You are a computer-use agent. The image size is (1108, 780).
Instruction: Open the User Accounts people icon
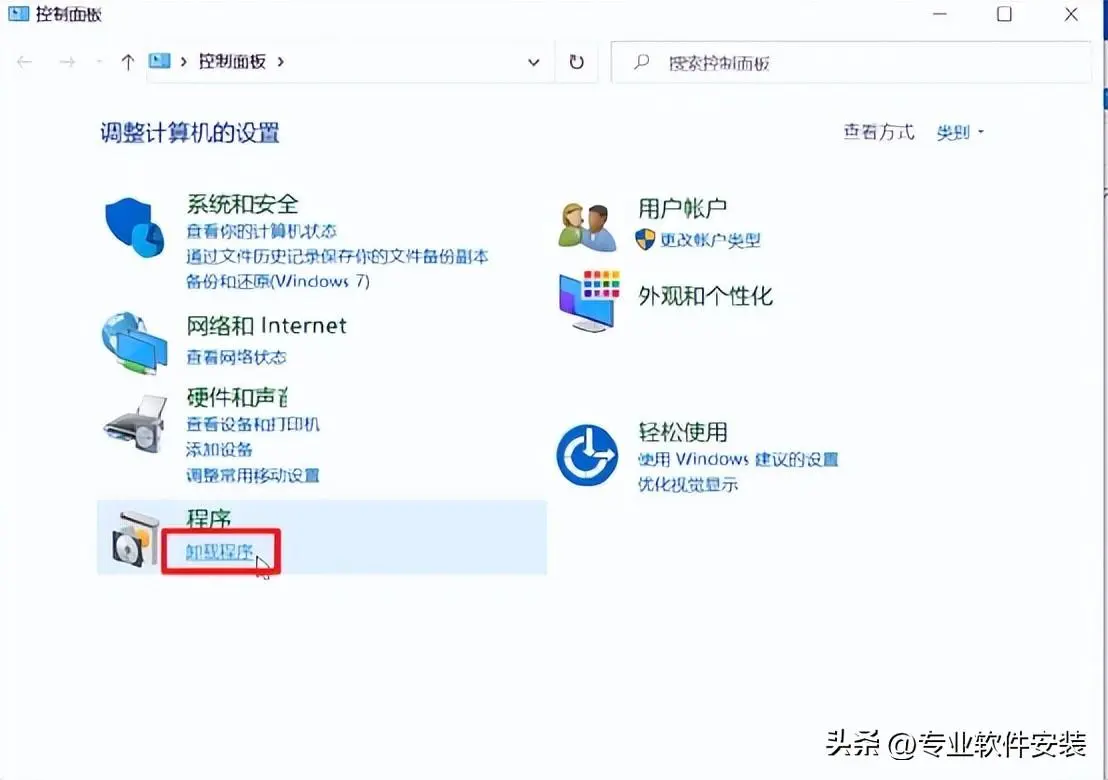(587, 228)
